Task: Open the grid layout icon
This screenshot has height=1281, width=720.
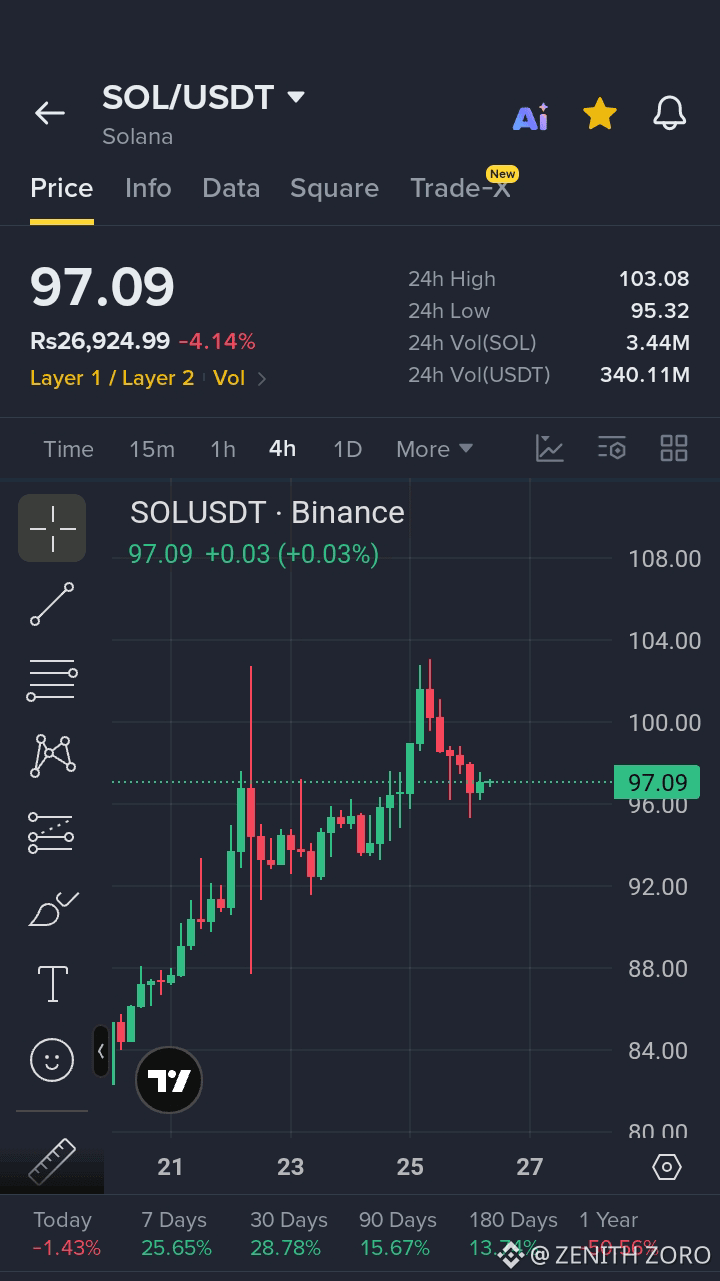Action: click(674, 448)
